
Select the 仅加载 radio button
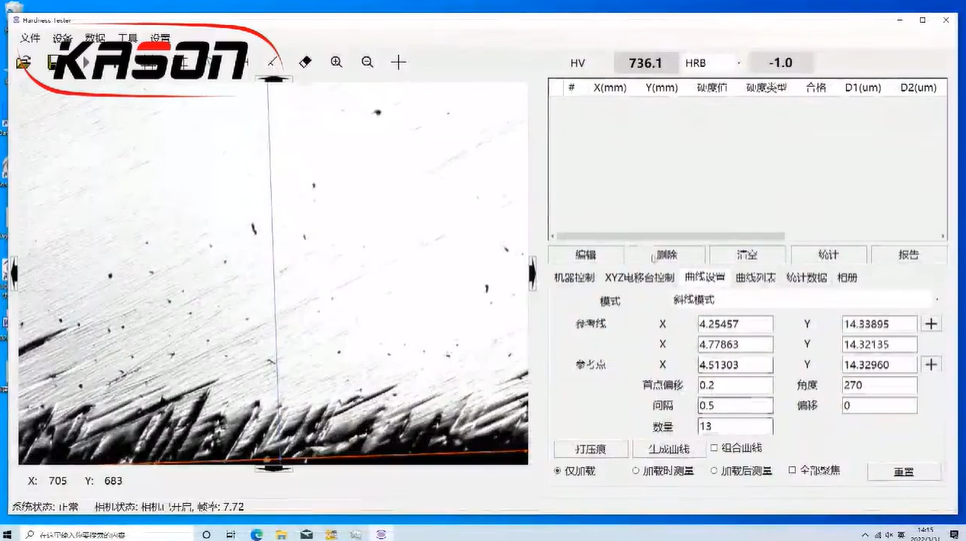(558, 471)
